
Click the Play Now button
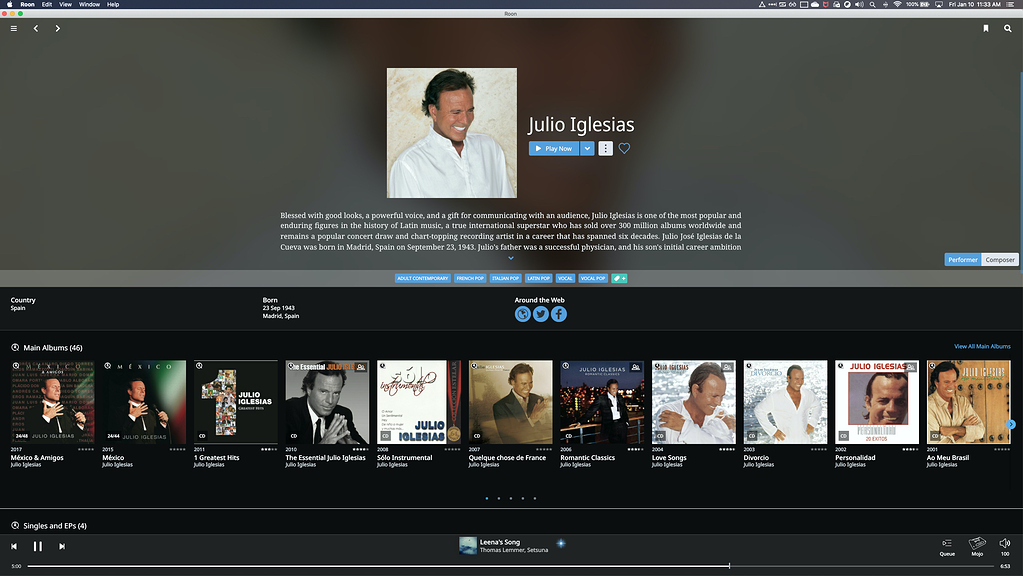[x=554, y=149]
